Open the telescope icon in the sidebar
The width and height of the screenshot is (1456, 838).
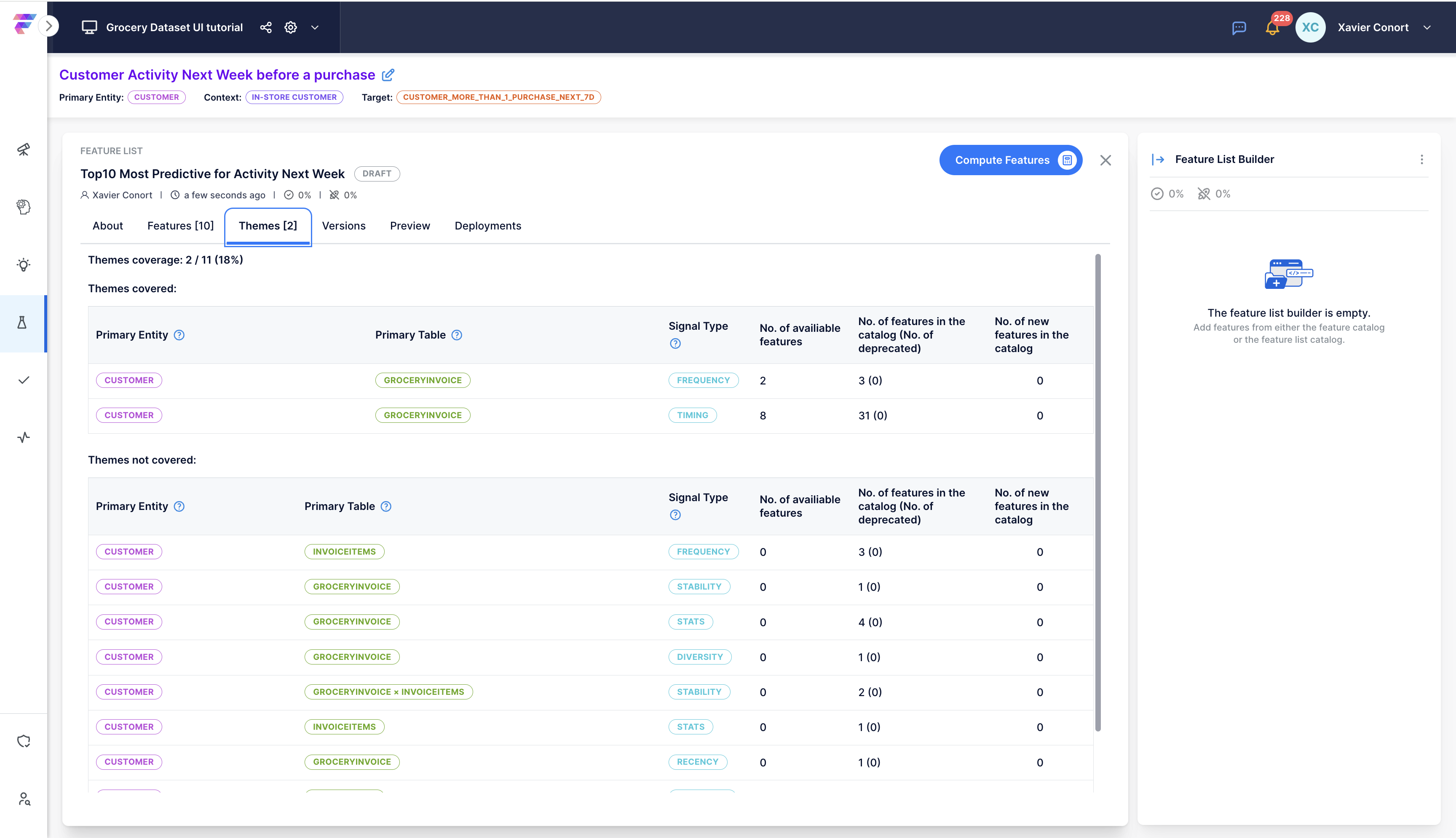pyautogui.click(x=24, y=149)
